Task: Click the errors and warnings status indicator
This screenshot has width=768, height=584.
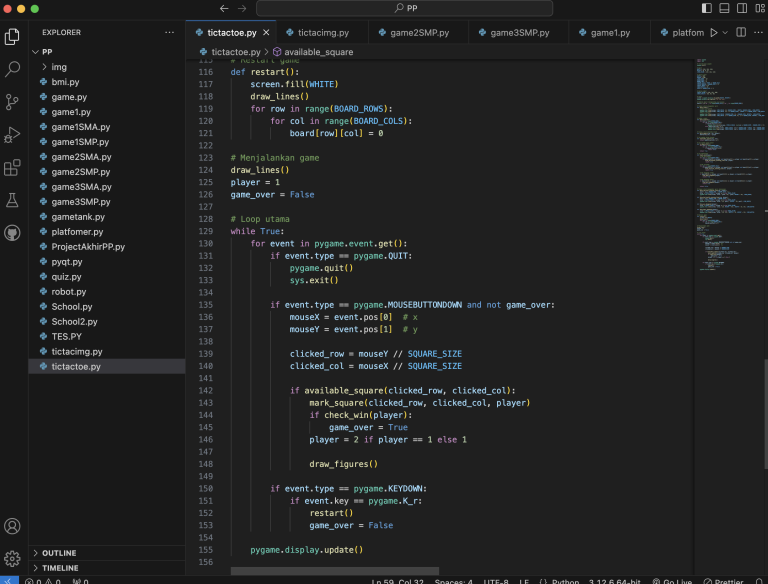Action: 43,582
